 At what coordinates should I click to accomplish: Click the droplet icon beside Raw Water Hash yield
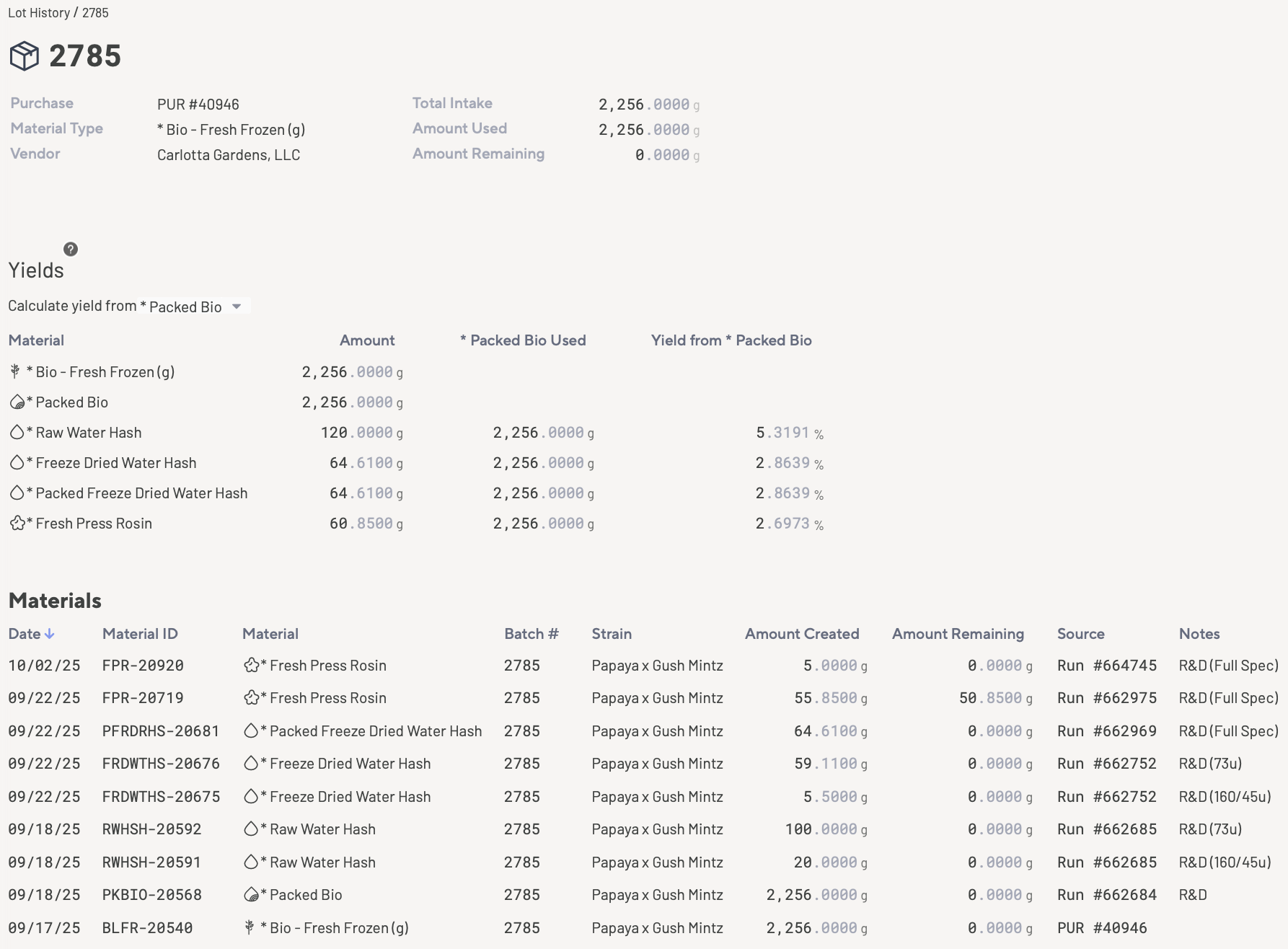[17, 433]
